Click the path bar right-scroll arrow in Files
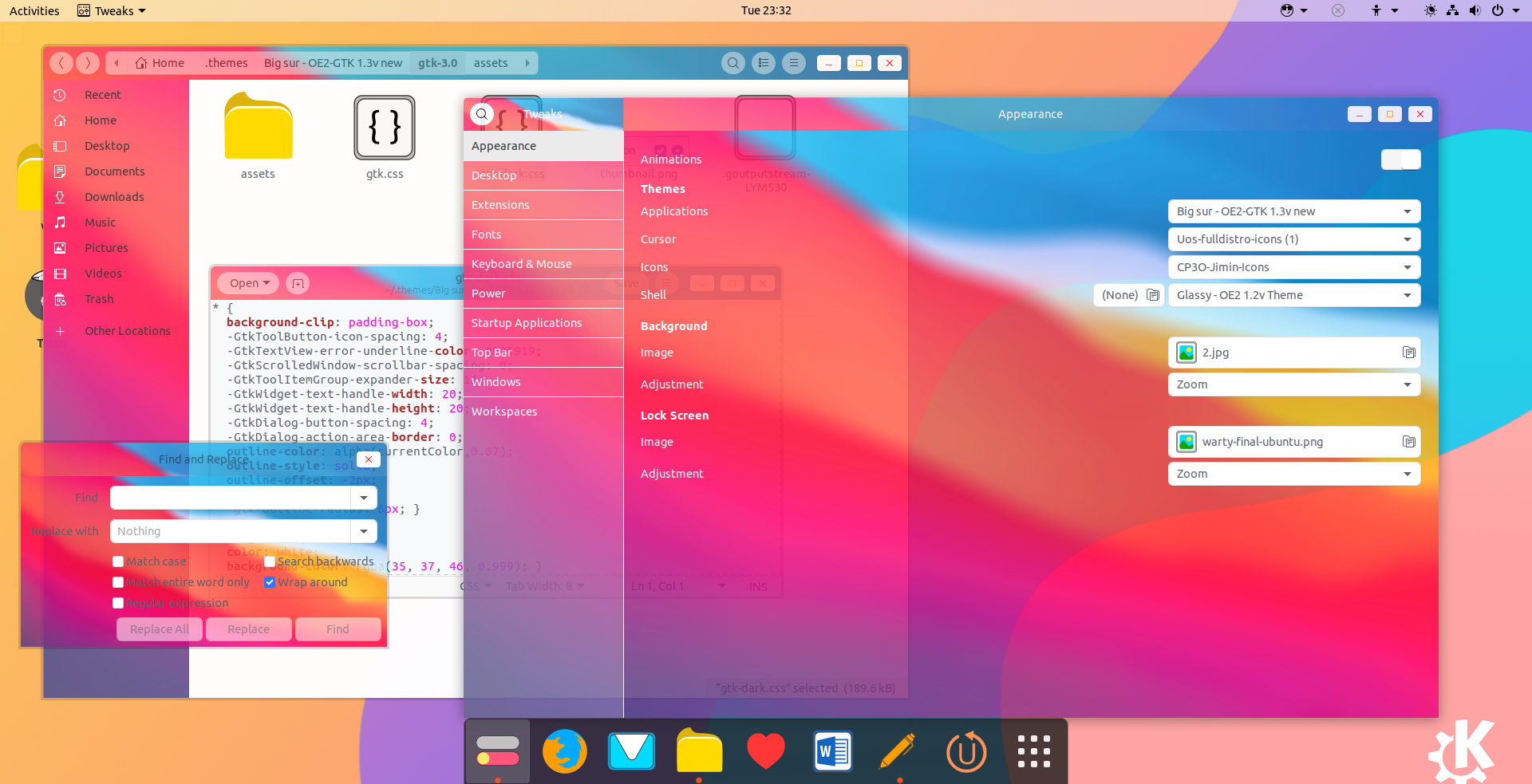This screenshot has width=1532, height=784. (x=527, y=63)
